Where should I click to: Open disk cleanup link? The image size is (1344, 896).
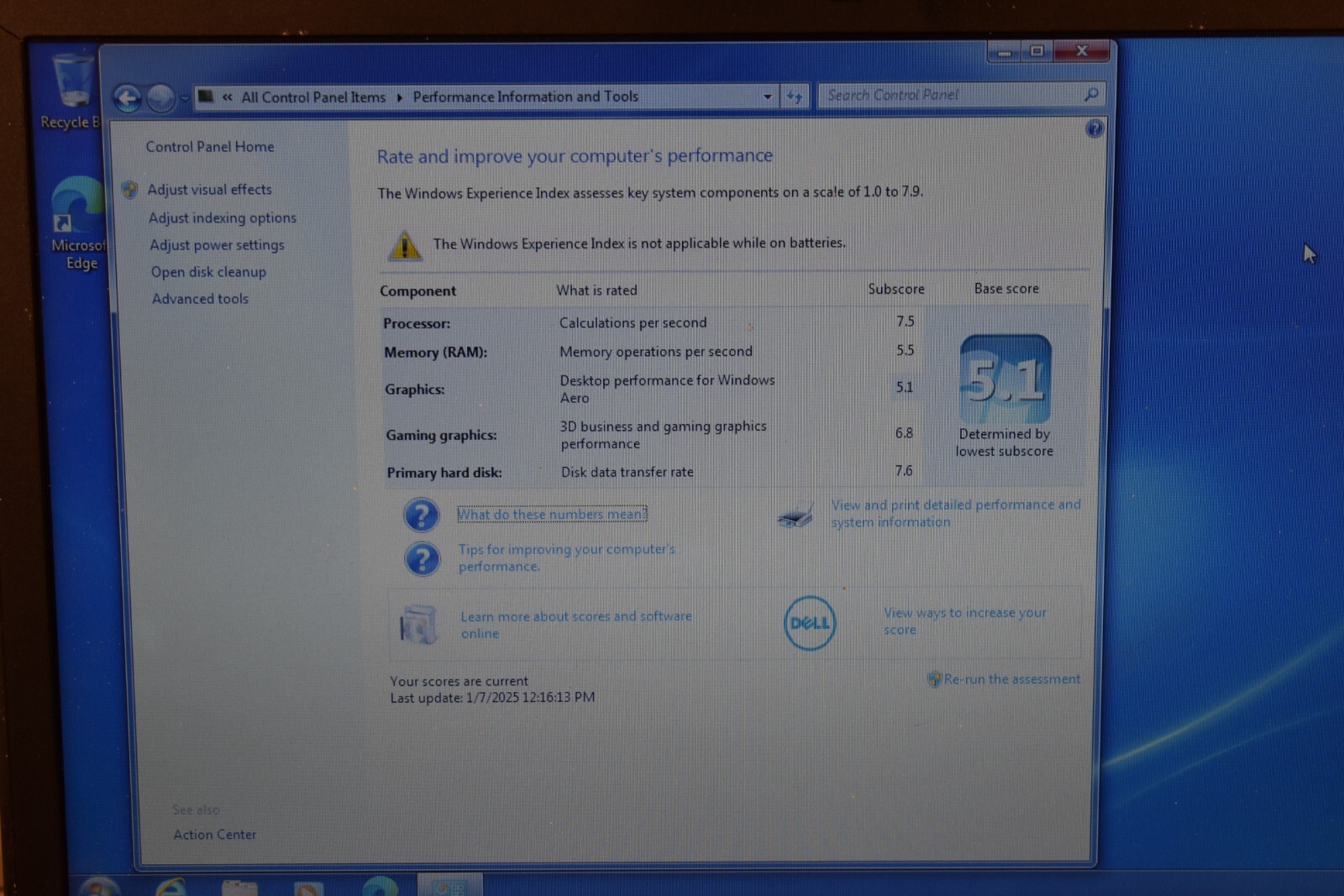(x=208, y=272)
